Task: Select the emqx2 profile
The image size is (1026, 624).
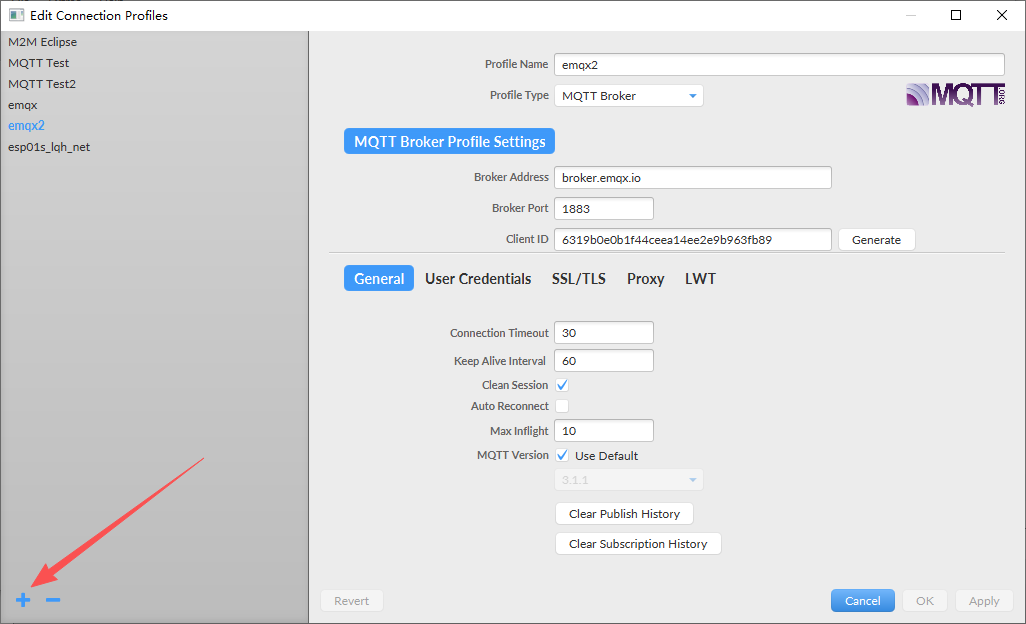Action: 26,126
